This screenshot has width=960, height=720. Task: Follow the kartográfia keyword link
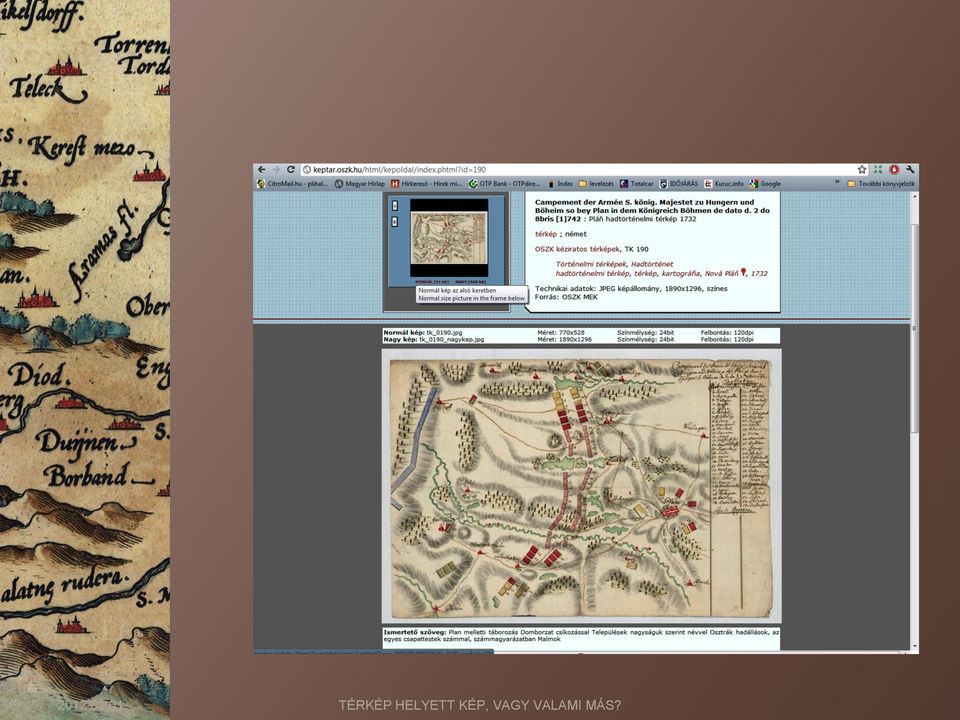click(681, 274)
